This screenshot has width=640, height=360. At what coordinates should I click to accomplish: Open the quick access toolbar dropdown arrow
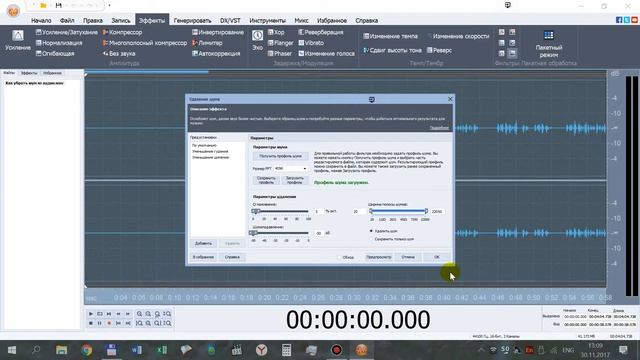[109, 6]
